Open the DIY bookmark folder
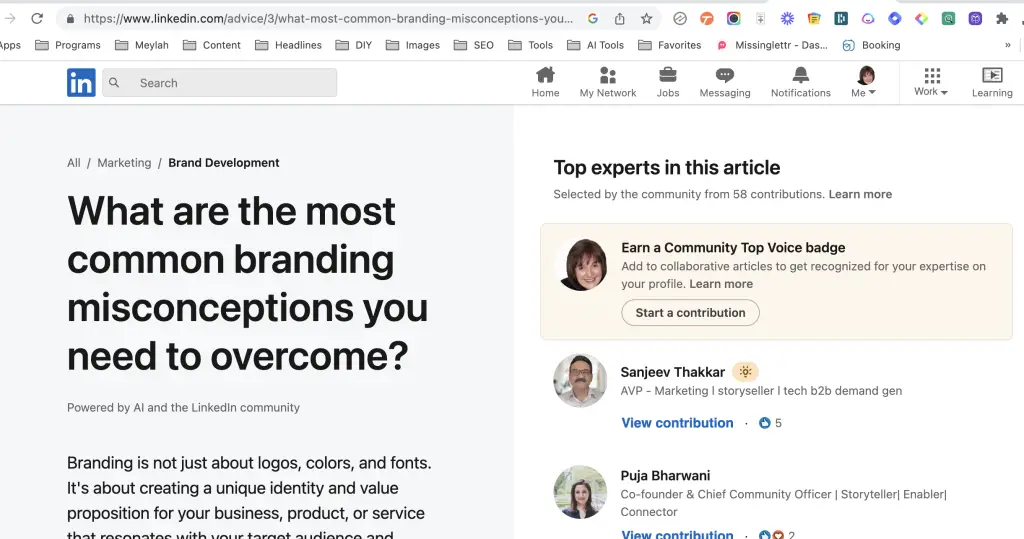Viewport: 1024px width, 539px height. [x=353, y=45]
